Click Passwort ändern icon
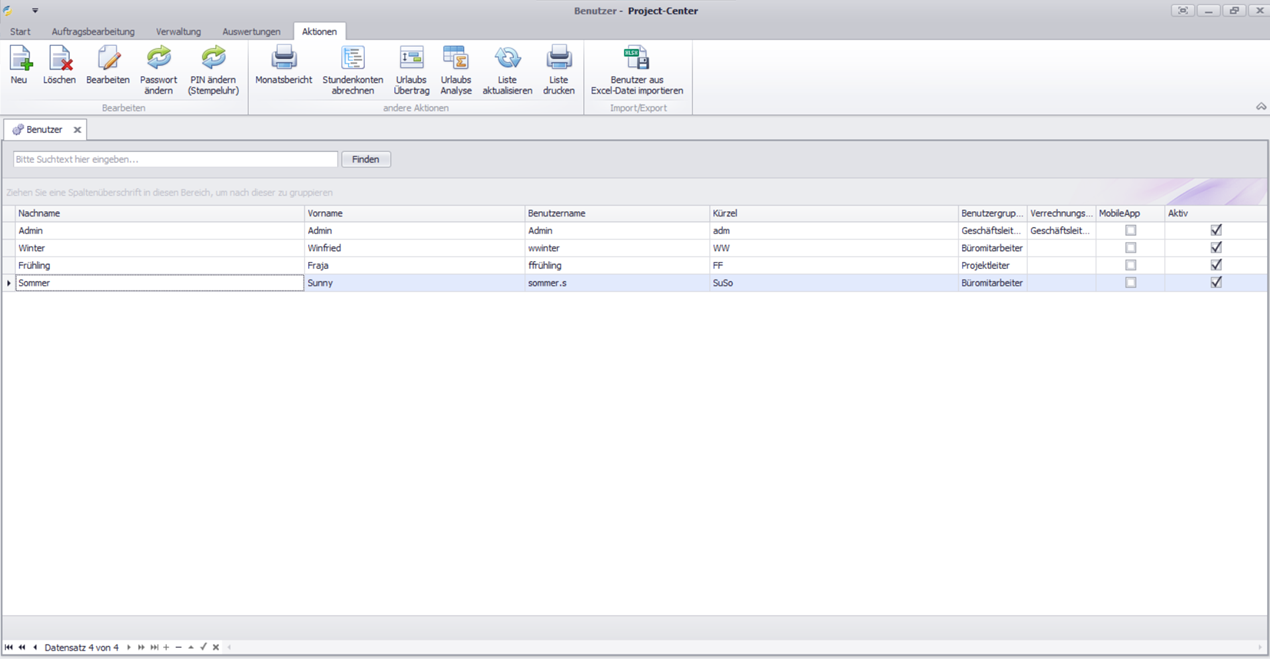This screenshot has width=1270, height=659. pos(159,60)
